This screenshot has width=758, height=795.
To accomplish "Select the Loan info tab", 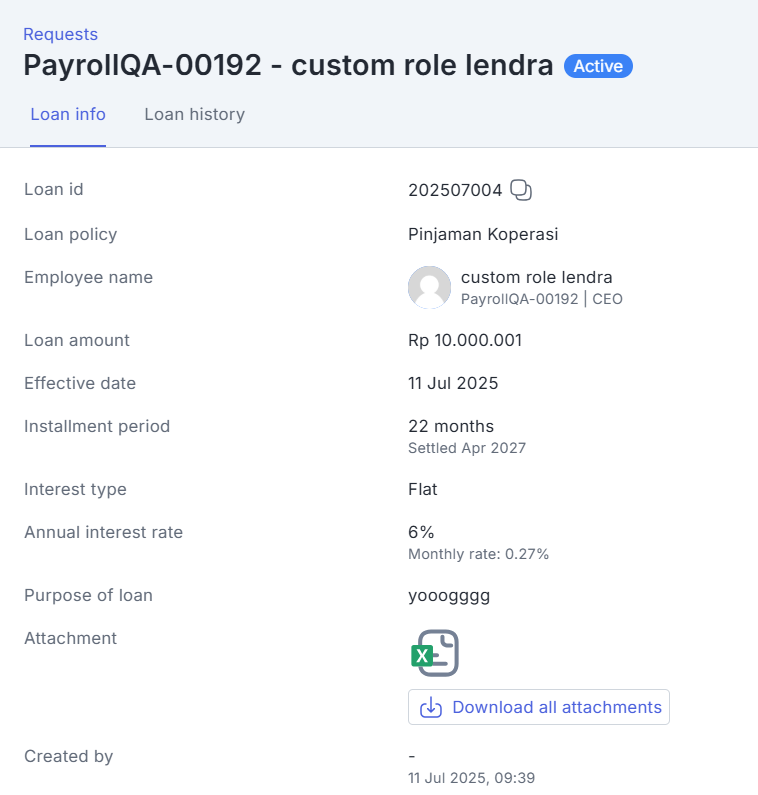I will click(68, 114).
